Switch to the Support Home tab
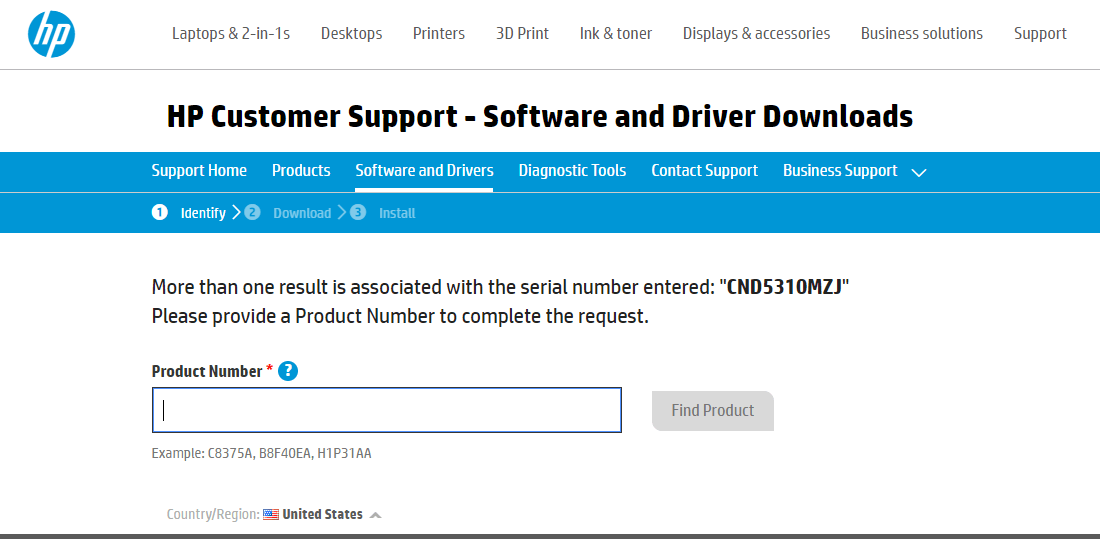 click(x=199, y=170)
